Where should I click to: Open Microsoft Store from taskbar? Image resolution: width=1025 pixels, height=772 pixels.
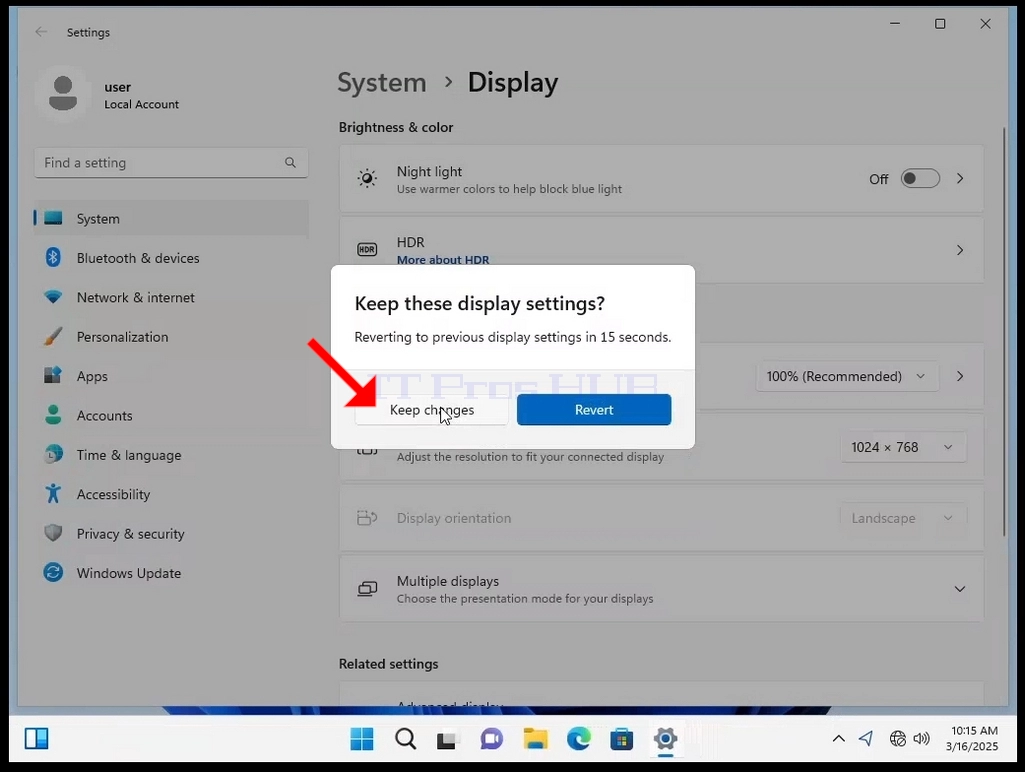point(622,739)
